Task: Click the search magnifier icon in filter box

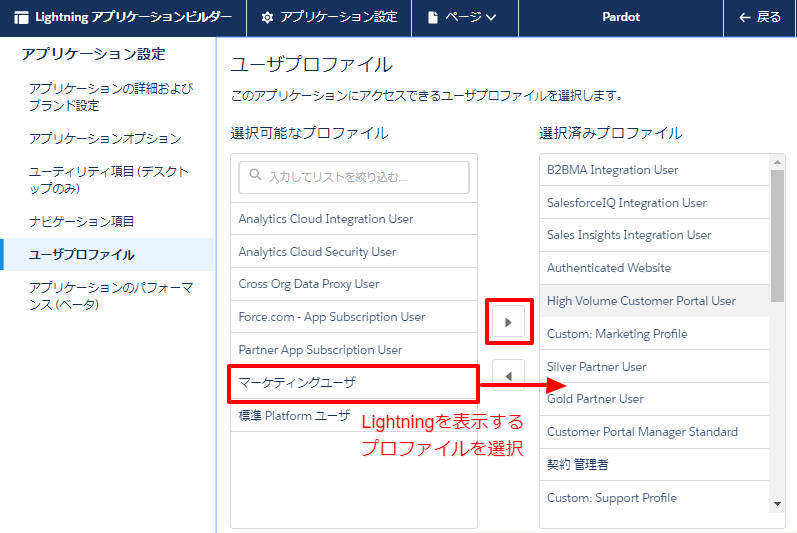Action: pos(255,175)
